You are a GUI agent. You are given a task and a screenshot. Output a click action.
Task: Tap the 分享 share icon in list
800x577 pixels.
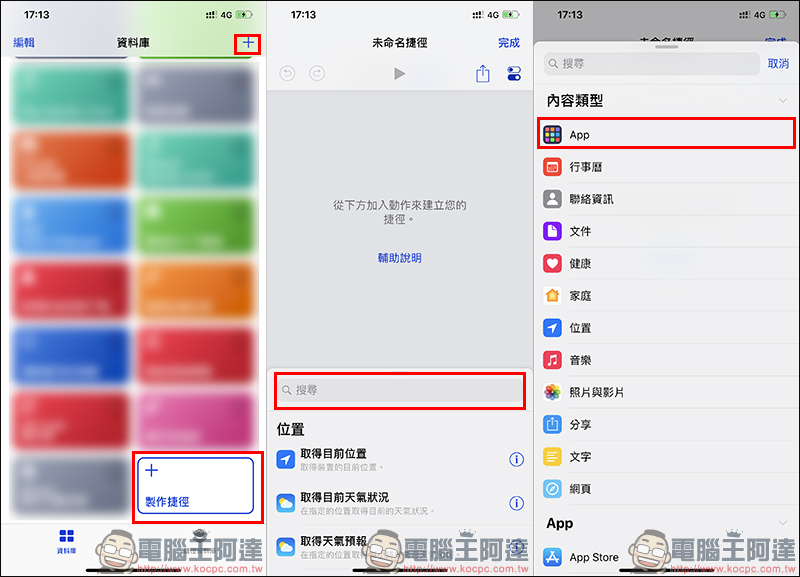click(x=553, y=424)
